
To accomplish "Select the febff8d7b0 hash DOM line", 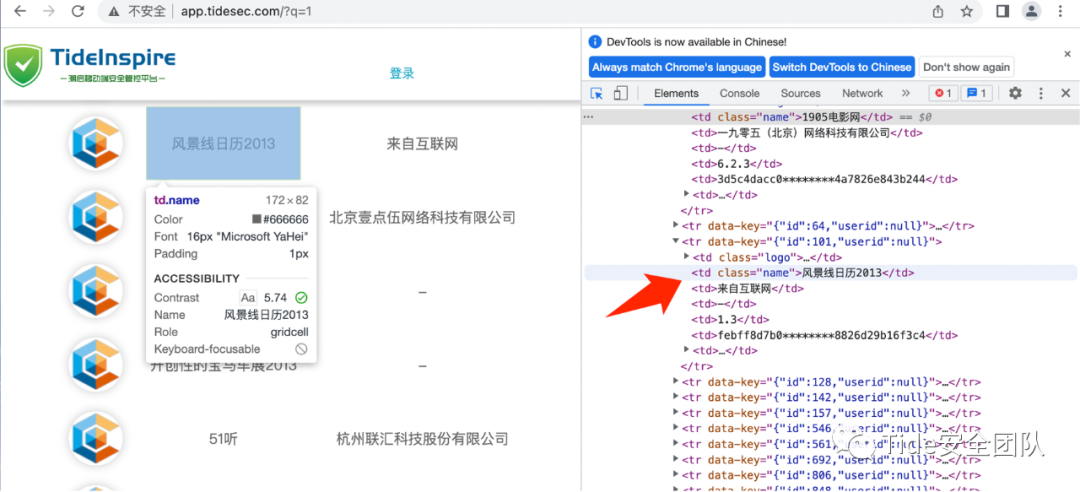I will pyautogui.click(x=824, y=335).
